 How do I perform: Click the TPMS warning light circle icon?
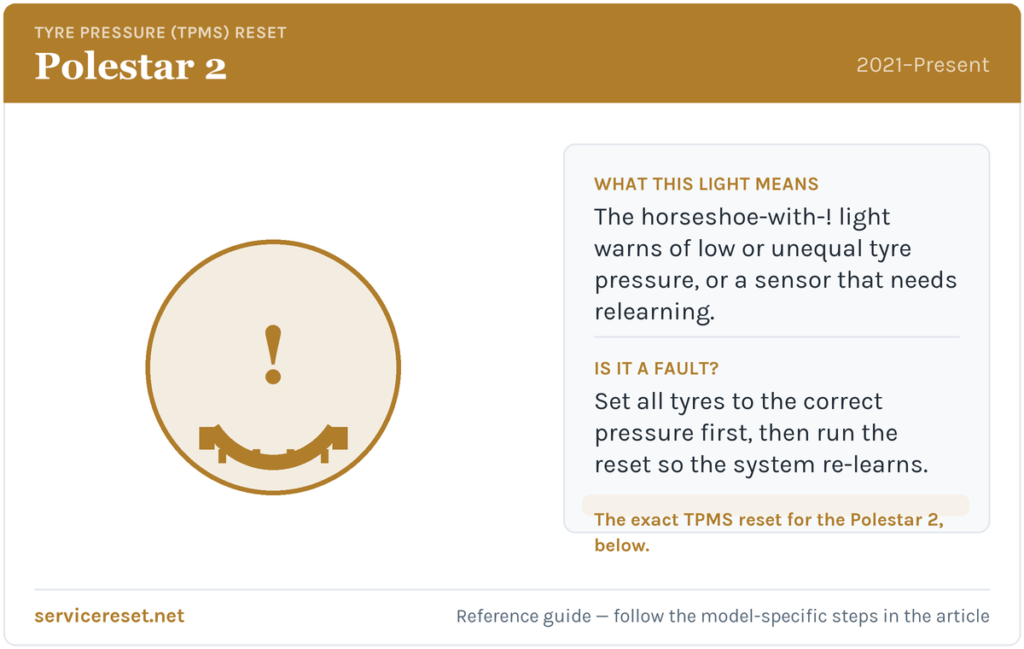coord(273,367)
